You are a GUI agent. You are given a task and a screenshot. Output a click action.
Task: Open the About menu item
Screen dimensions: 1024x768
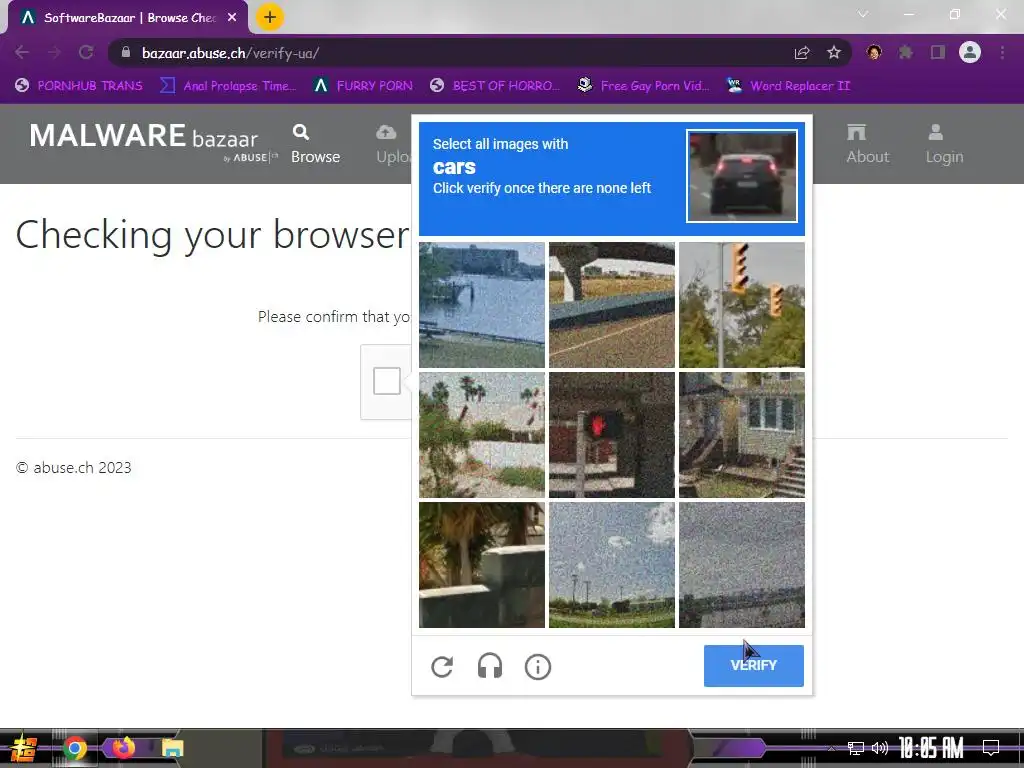[867, 144]
